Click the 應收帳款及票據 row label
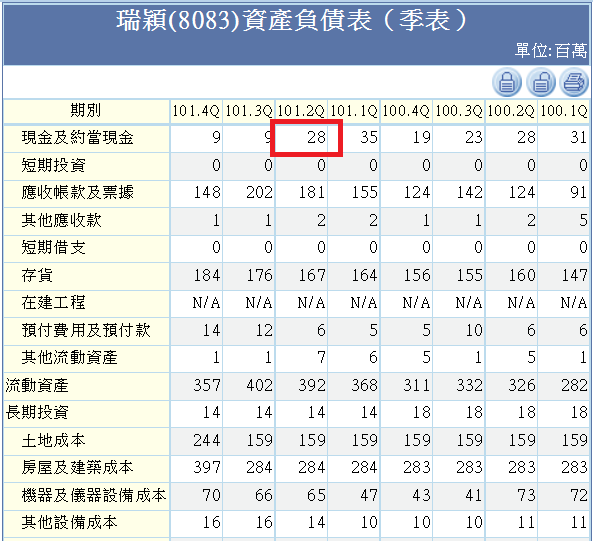The image size is (599, 541). (x=77, y=192)
